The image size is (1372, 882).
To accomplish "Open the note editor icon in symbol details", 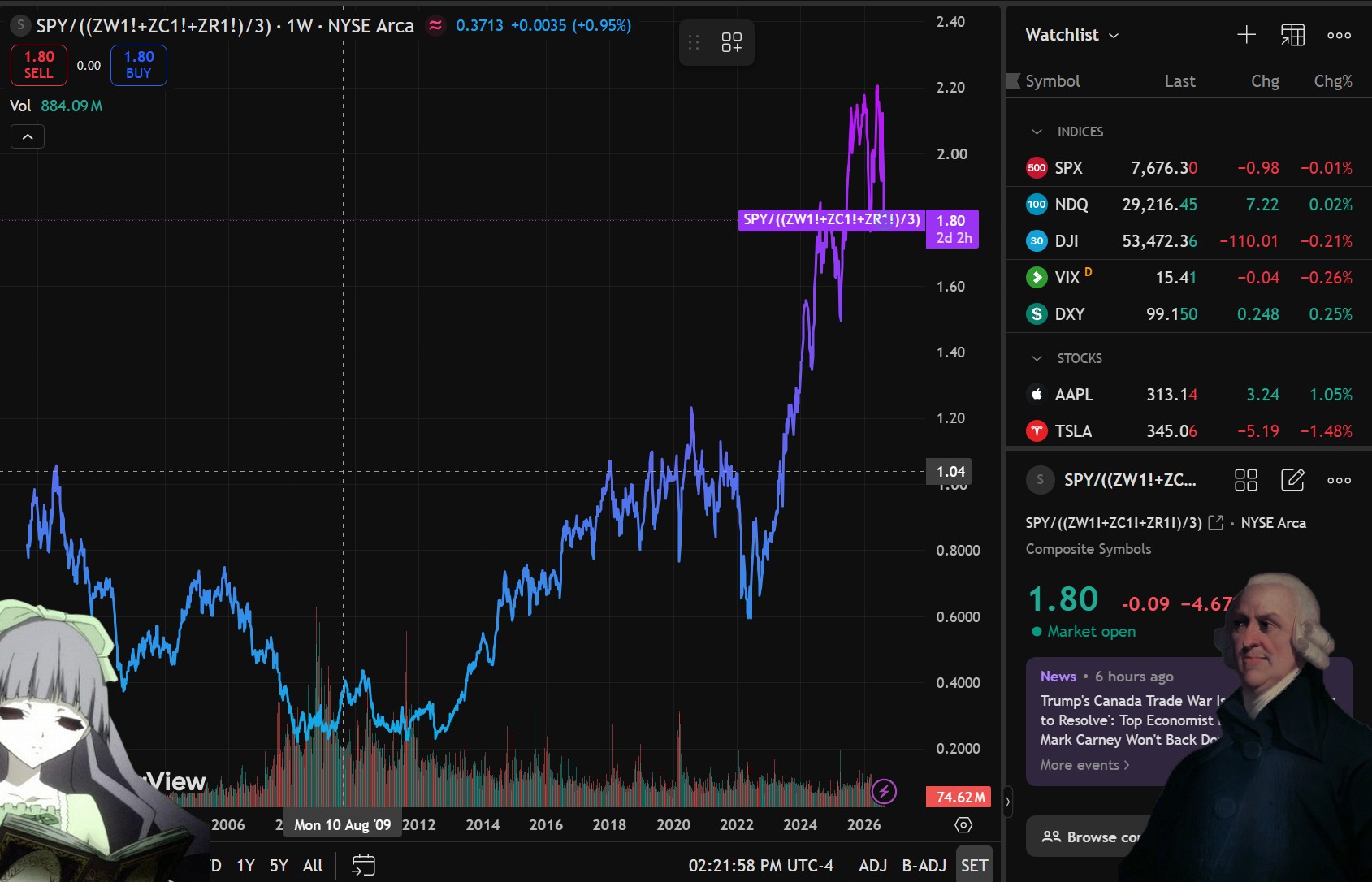I will click(x=1292, y=480).
